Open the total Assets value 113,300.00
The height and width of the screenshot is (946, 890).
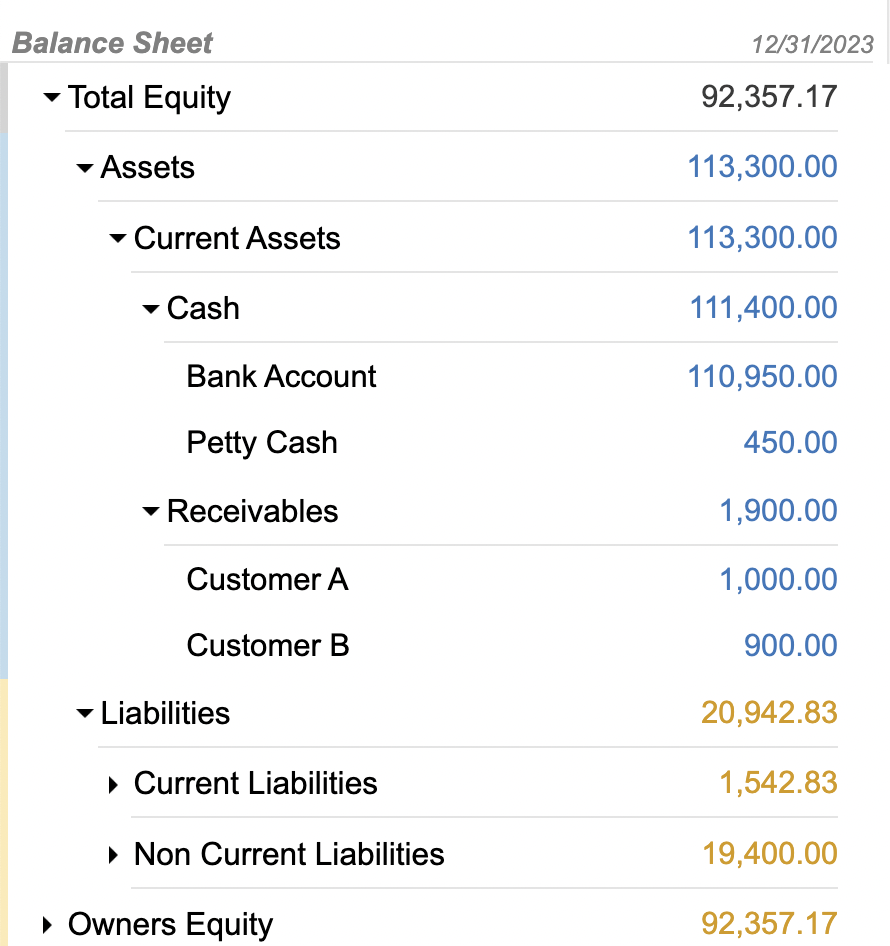point(761,167)
